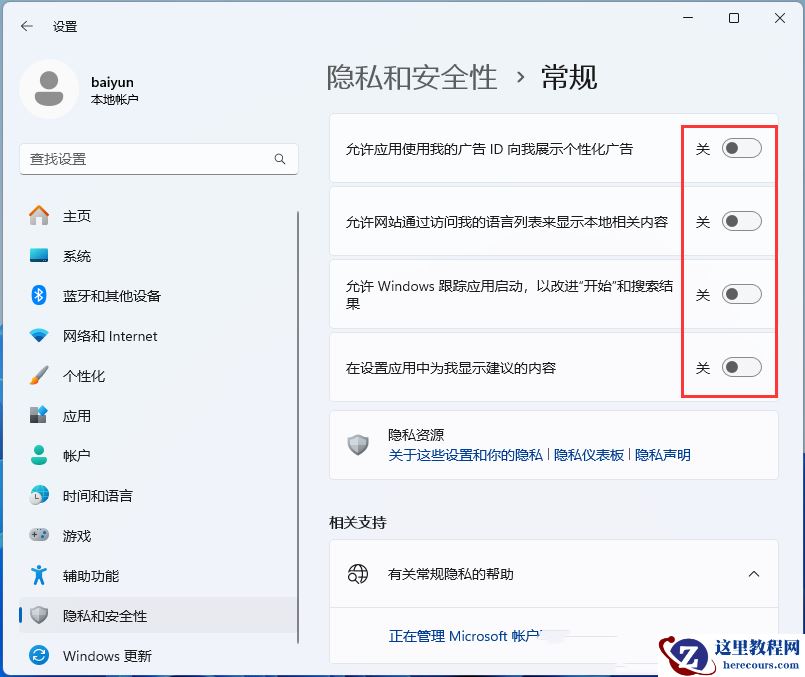Image resolution: width=805 pixels, height=677 pixels.
Task: Open 游戏 settings from sidebar
Action: coord(77,536)
